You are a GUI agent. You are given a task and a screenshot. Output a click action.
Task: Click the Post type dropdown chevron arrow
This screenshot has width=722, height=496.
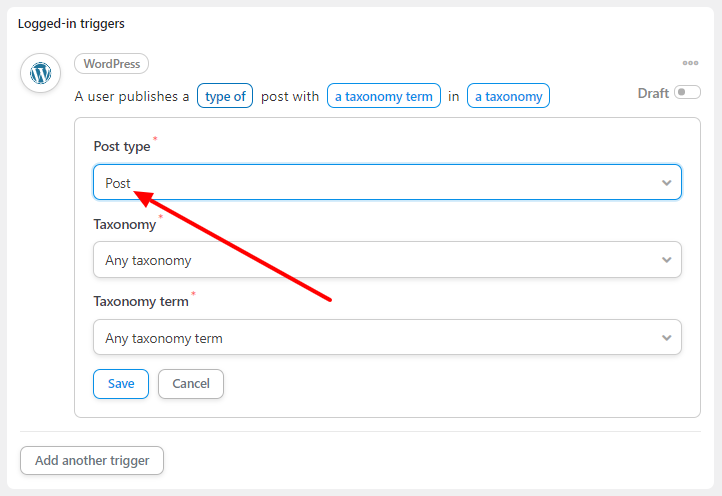coord(666,183)
